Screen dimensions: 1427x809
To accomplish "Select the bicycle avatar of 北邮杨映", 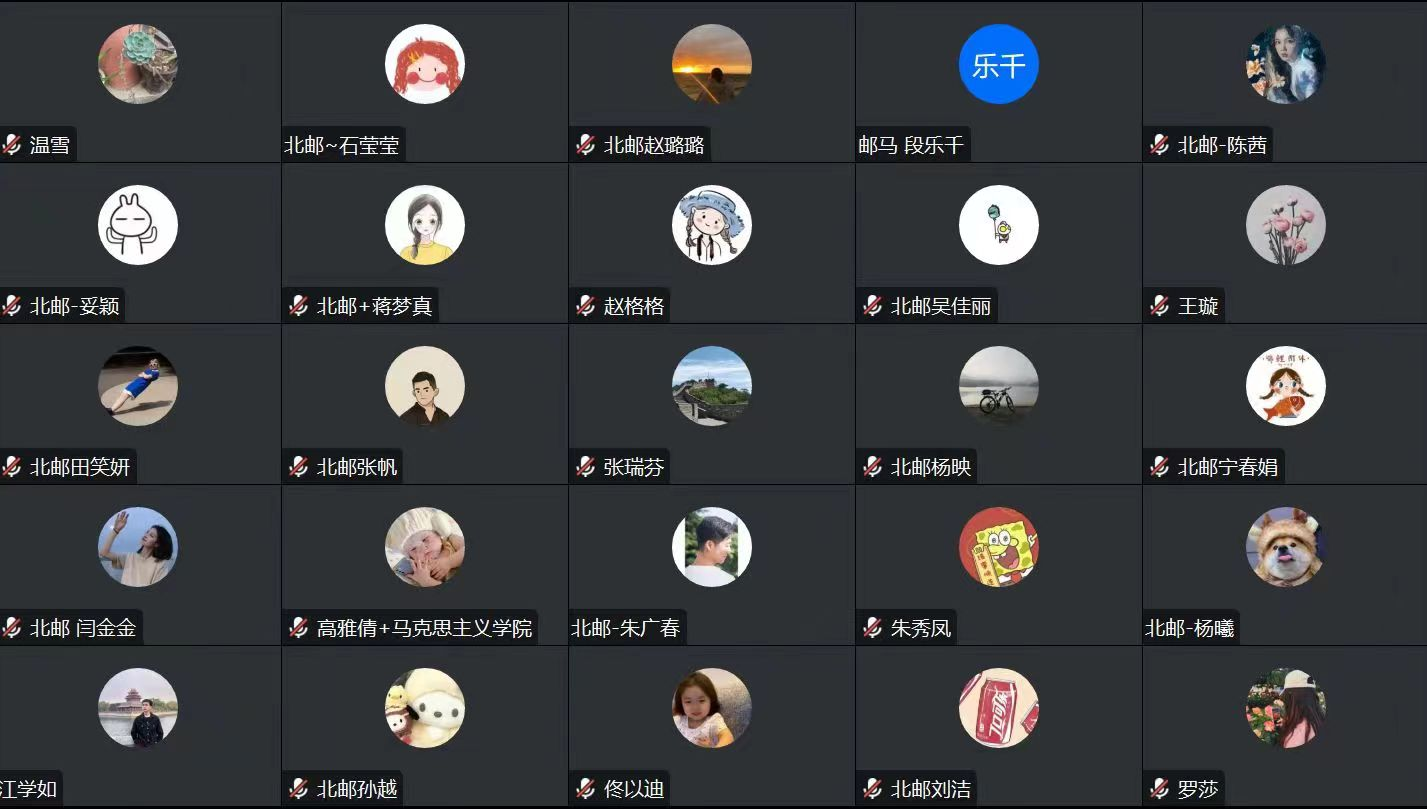I will [x=999, y=386].
